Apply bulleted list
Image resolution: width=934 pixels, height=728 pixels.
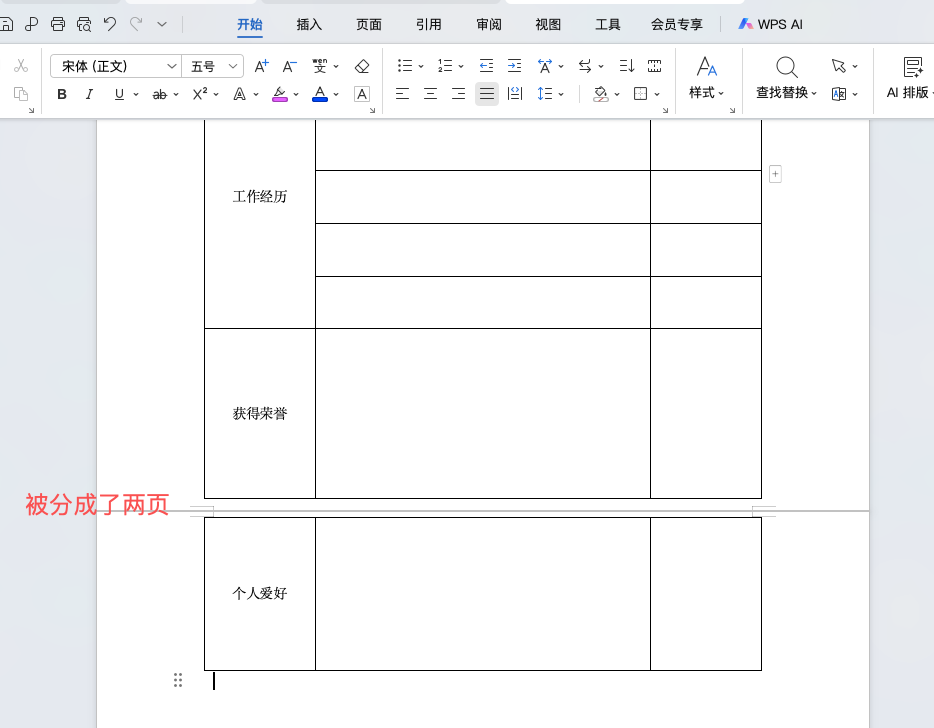coord(405,66)
